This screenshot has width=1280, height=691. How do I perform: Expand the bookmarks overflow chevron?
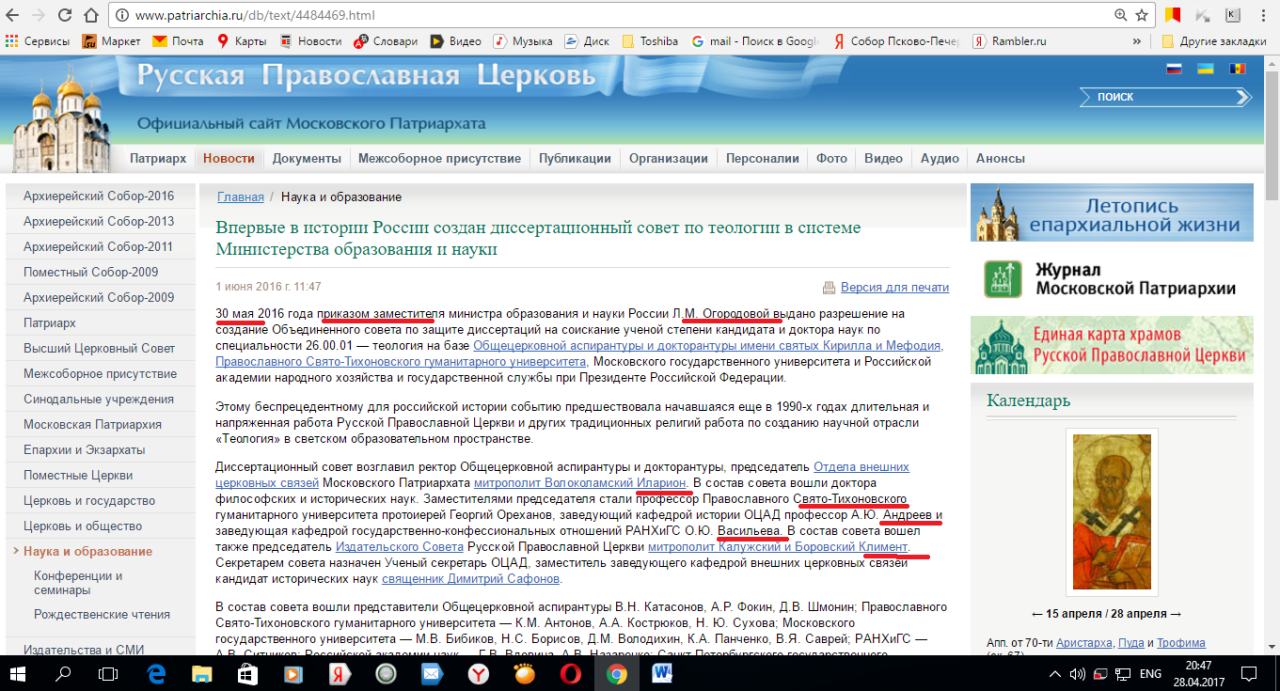point(1137,41)
